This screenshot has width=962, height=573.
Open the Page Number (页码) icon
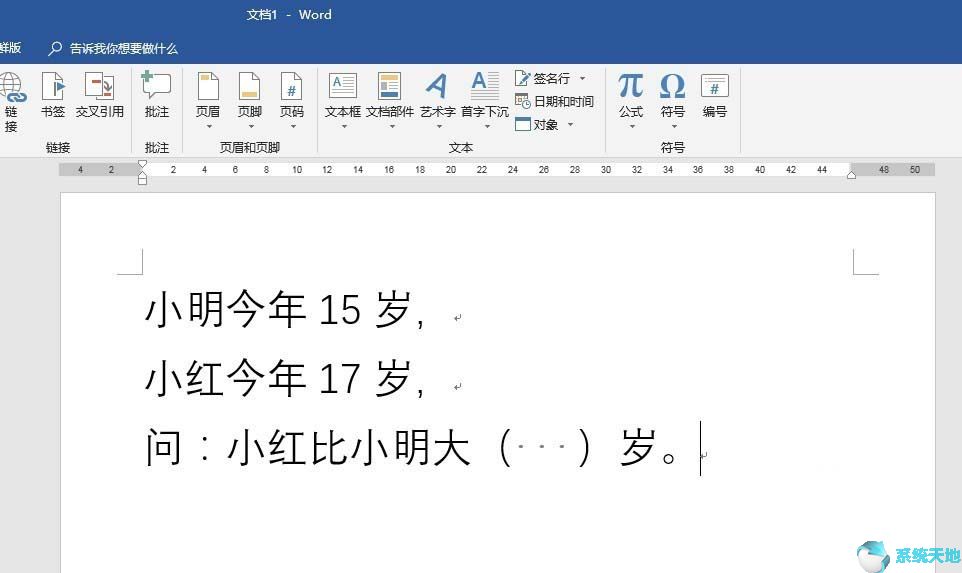click(291, 86)
